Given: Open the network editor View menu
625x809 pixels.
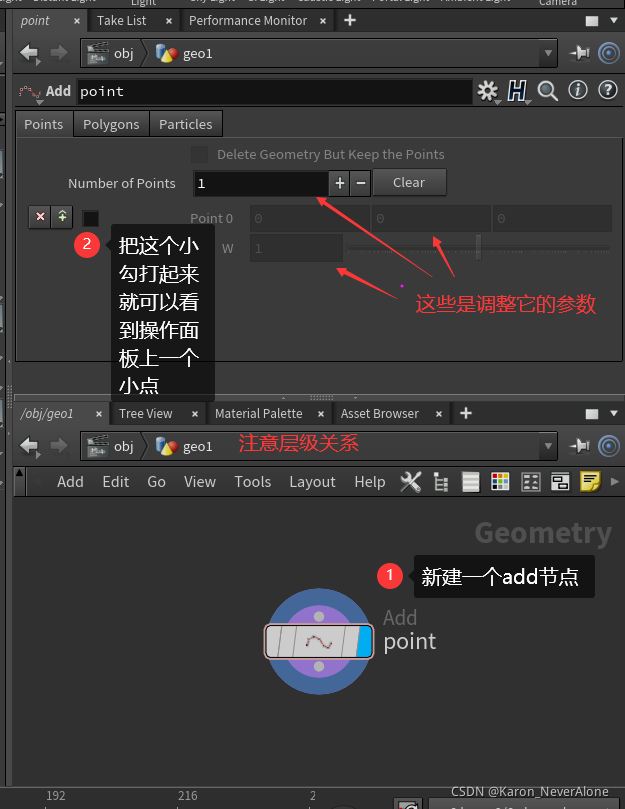Looking at the screenshot, I should [x=200, y=481].
